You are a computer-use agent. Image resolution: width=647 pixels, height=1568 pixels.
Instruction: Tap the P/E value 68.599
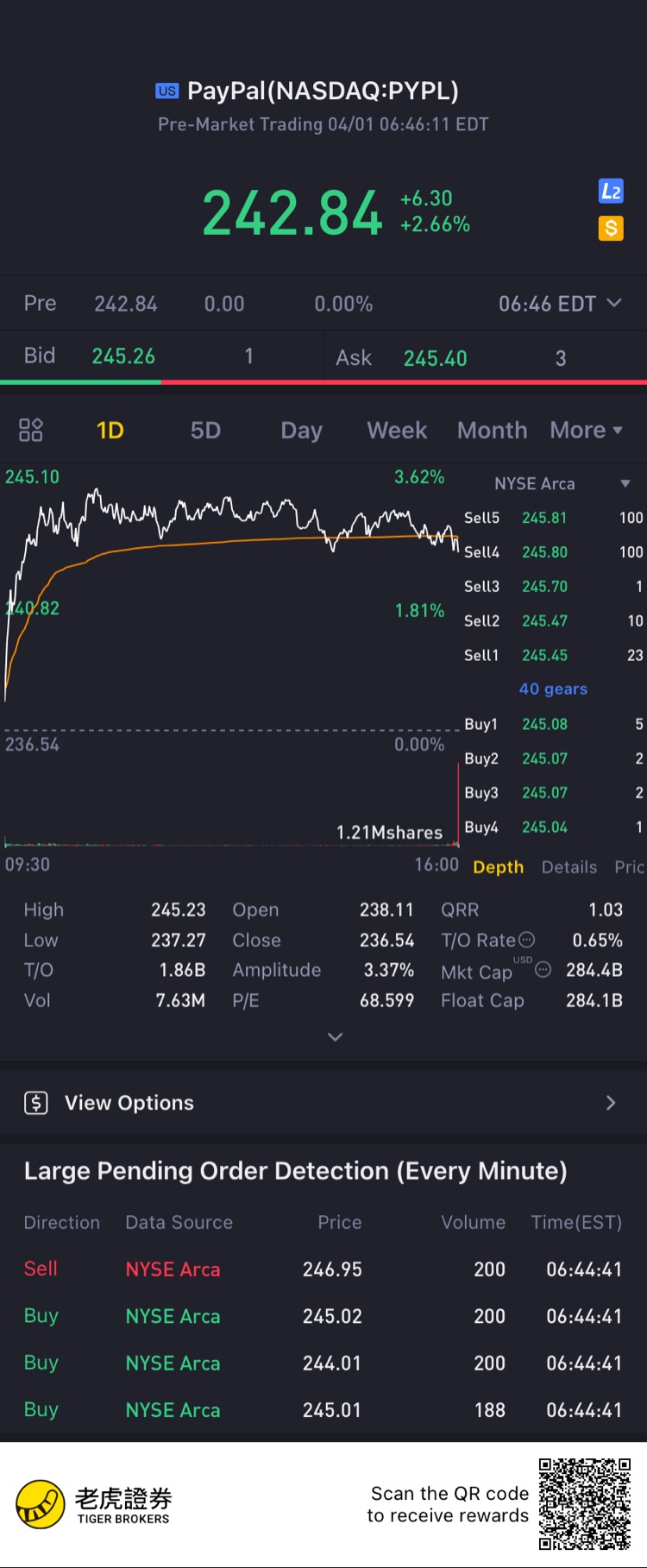(386, 1000)
